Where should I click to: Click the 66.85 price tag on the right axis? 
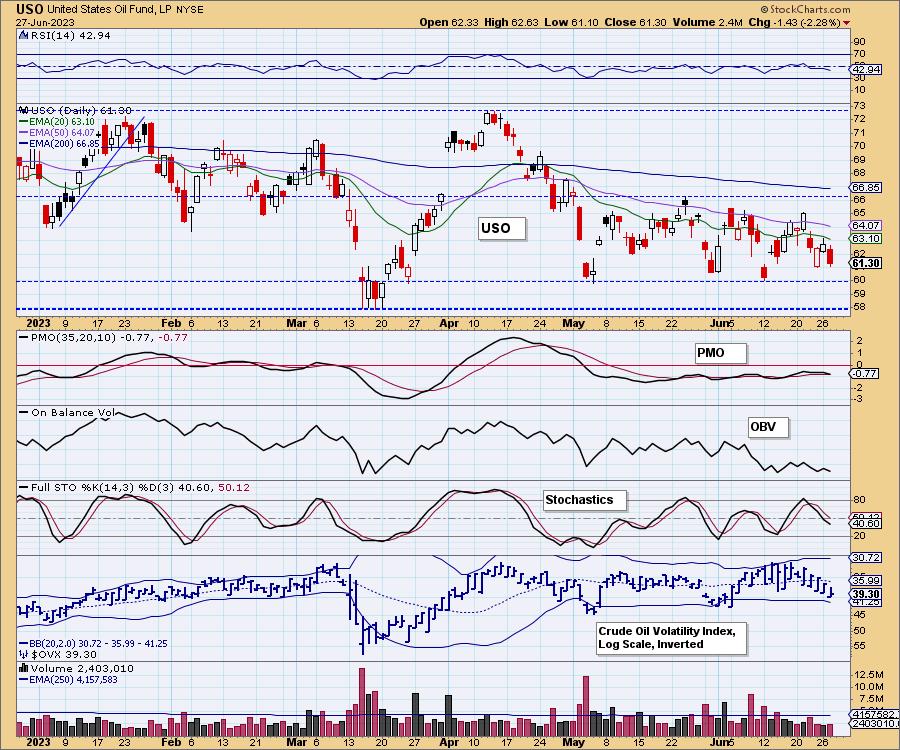(x=866, y=188)
